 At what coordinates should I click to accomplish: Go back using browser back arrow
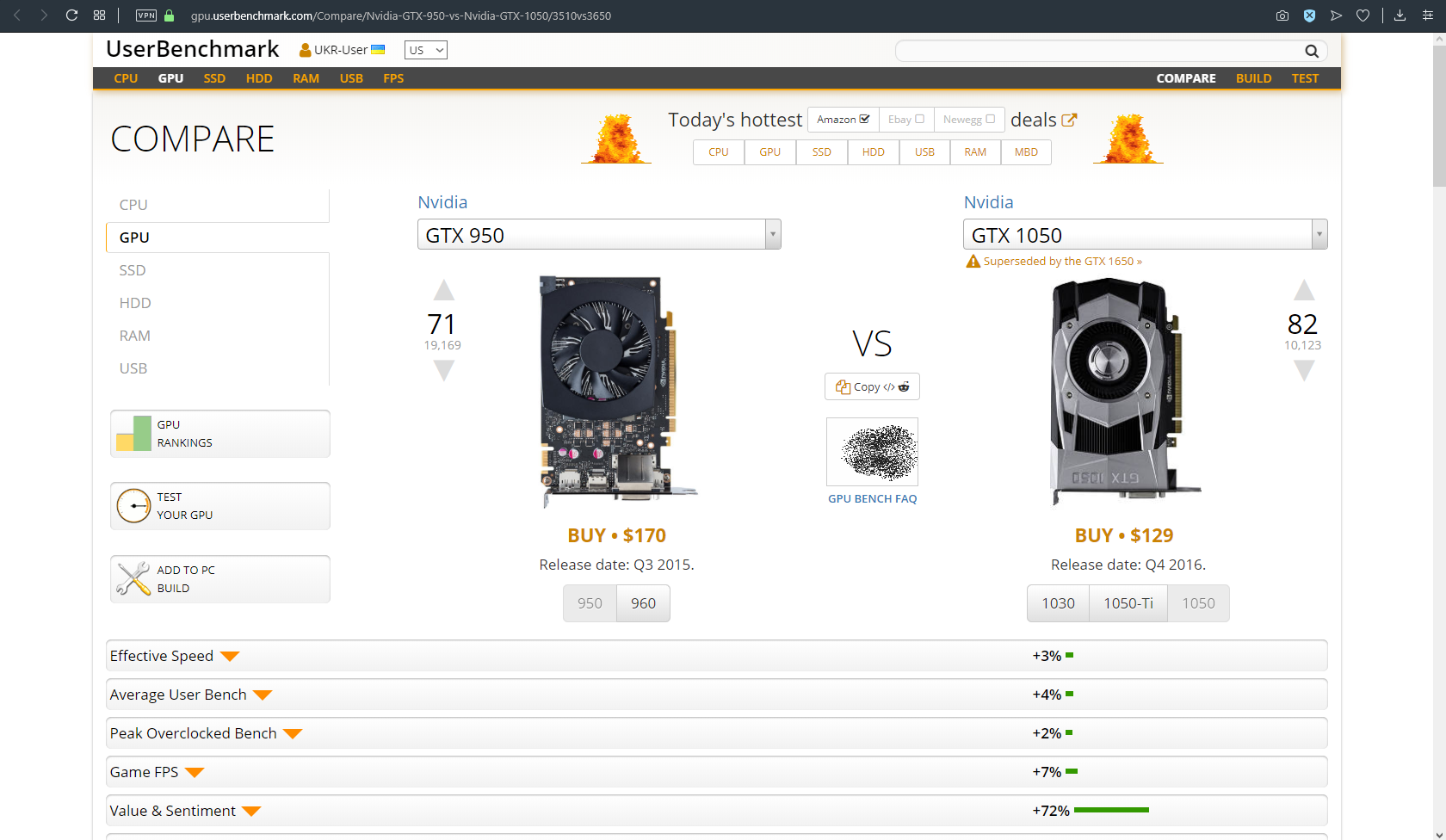(17, 15)
